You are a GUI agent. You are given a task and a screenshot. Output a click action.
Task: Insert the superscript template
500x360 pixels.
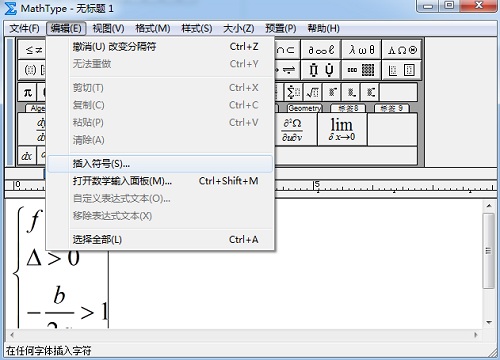pyautogui.click(x=332, y=92)
